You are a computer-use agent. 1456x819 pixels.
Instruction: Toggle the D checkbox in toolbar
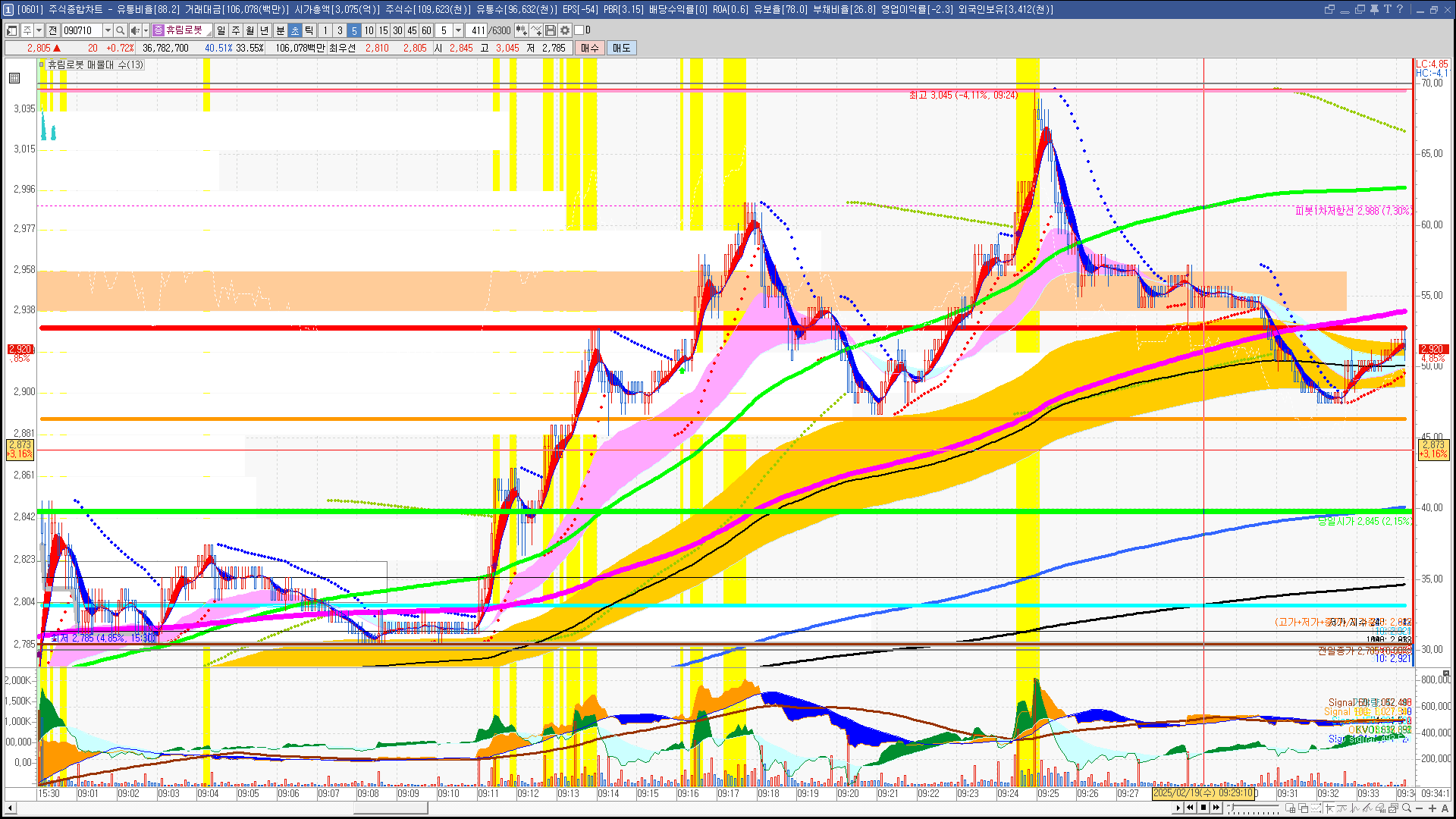pyautogui.click(x=579, y=30)
